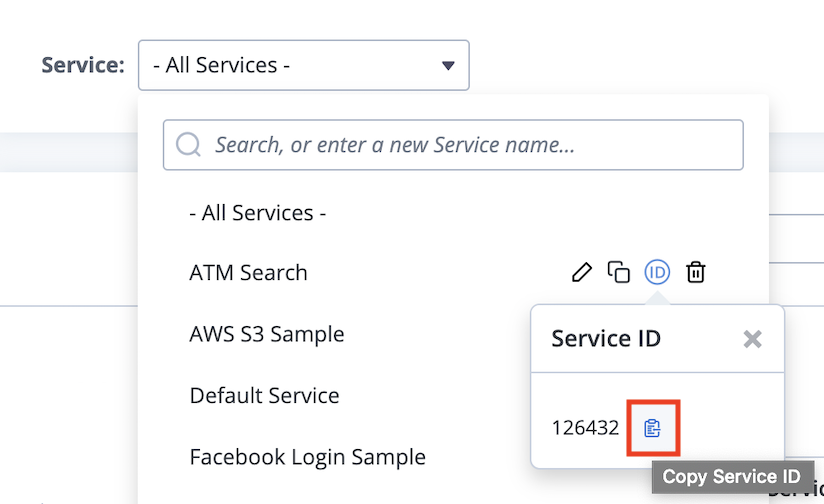Copy Service ID clipboard icon
The height and width of the screenshot is (504, 824).
pyautogui.click(x=653, y=428)
